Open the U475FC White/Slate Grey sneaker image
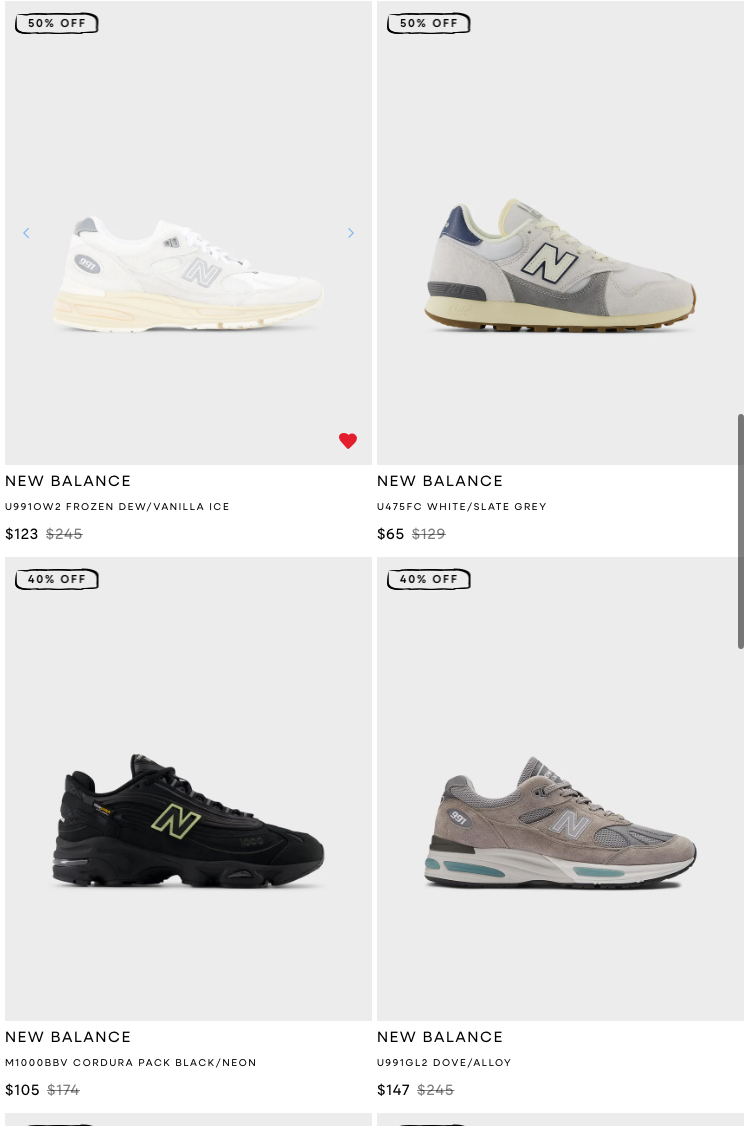 pyautogui.click(x=560, y=265)
